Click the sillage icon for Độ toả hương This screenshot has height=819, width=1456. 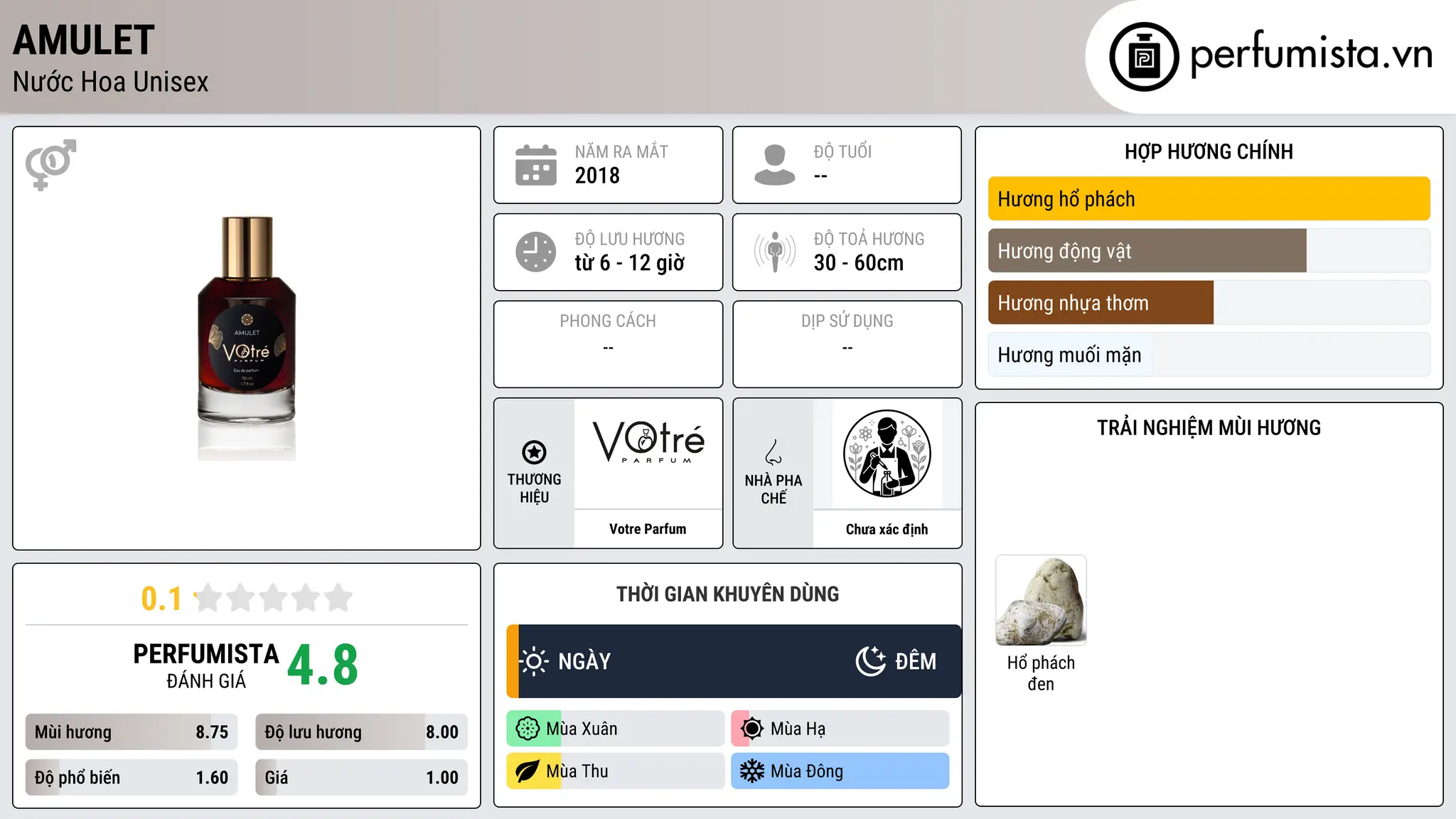click(775, 252)
